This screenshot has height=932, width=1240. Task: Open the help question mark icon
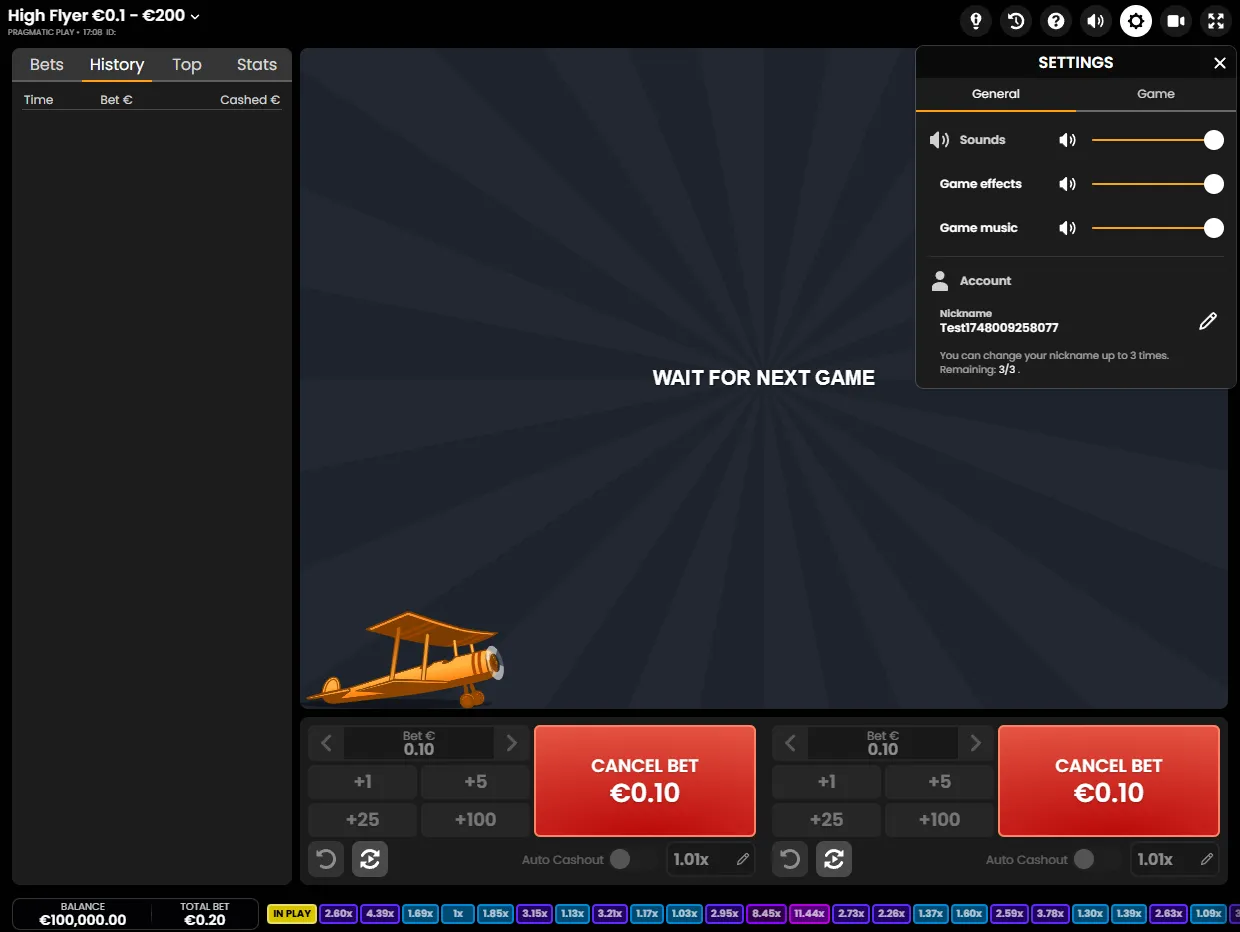coord(1056,20)
